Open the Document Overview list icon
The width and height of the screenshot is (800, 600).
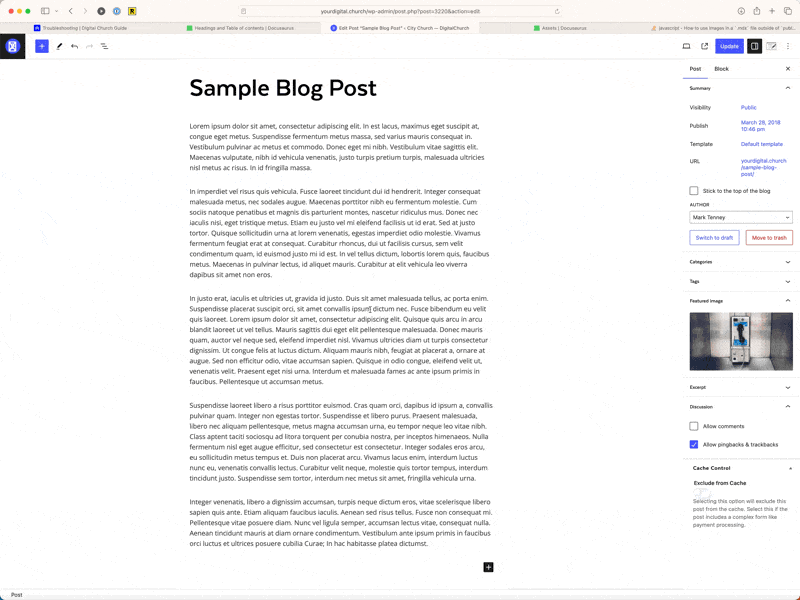[x=104, y=46]
